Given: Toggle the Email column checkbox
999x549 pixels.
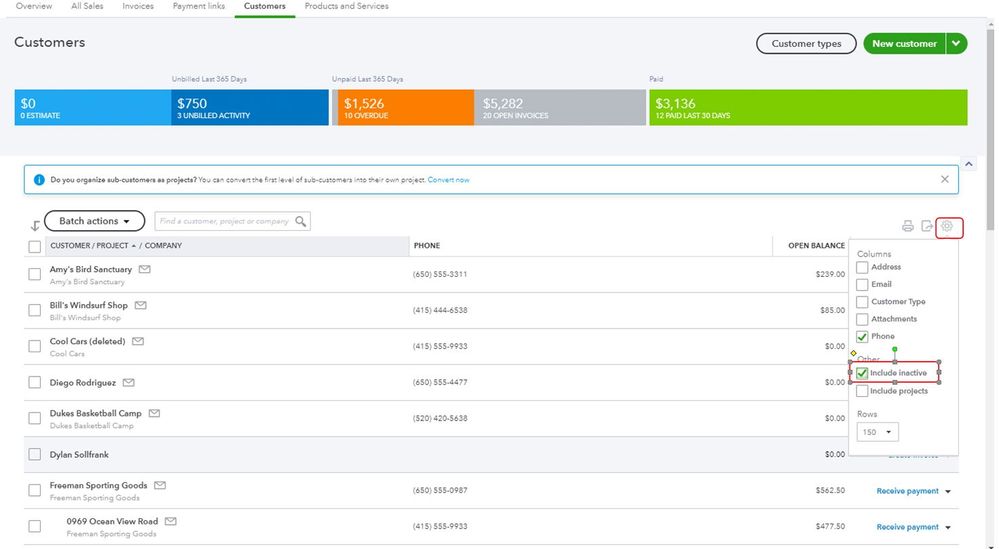Looking at the screenshot, I should [x=862, y=285].
